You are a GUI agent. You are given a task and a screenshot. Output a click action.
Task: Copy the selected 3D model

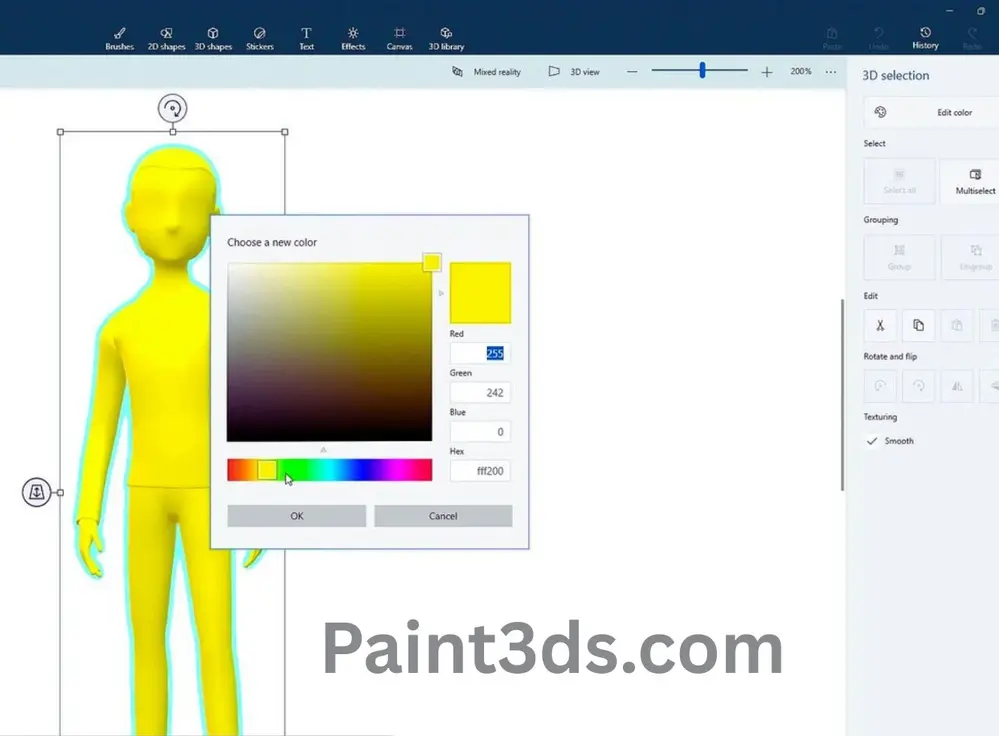tap(917, 325)
